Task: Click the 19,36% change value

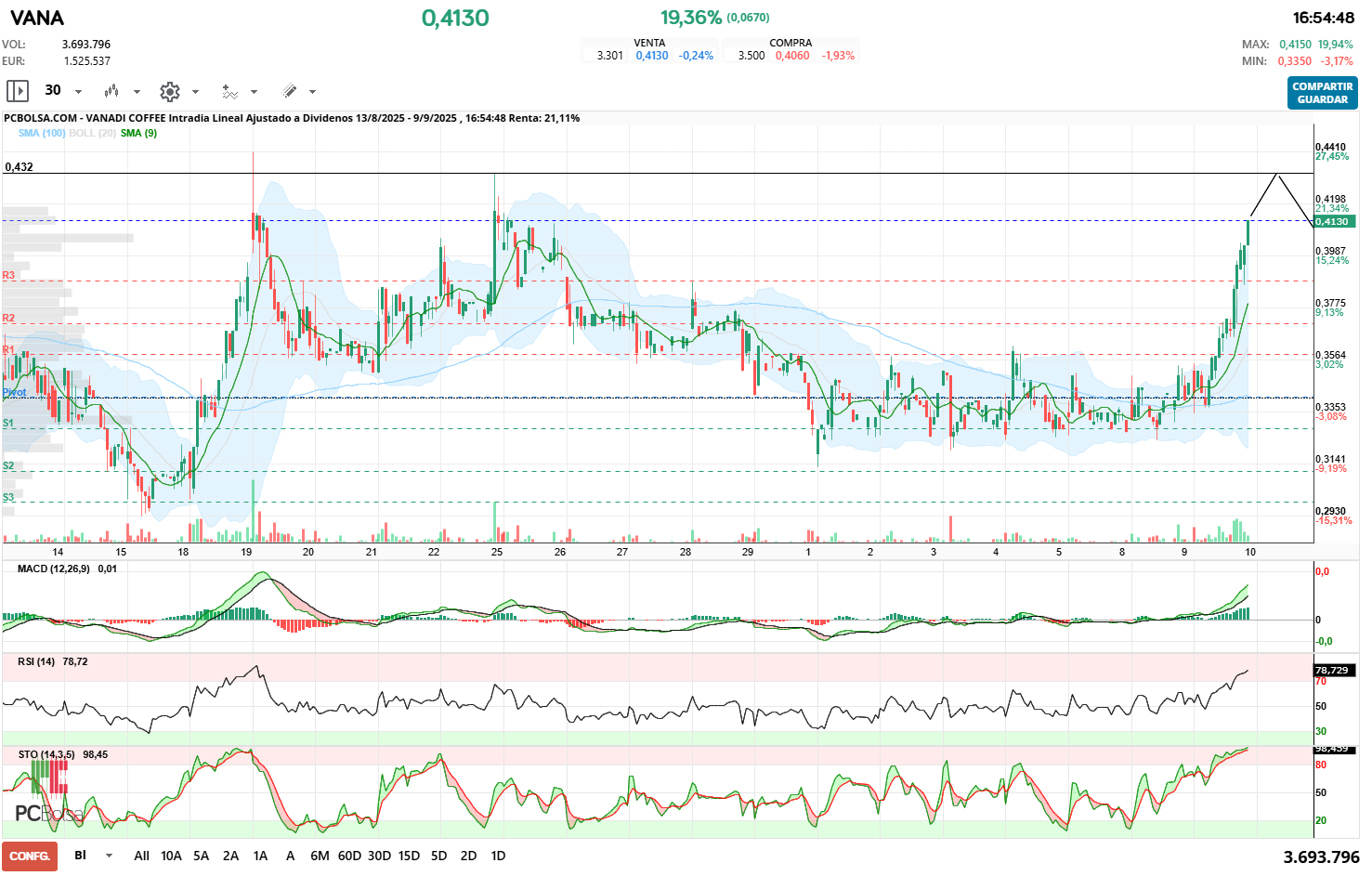Action: pyautogui.click(x=691, y=18)
